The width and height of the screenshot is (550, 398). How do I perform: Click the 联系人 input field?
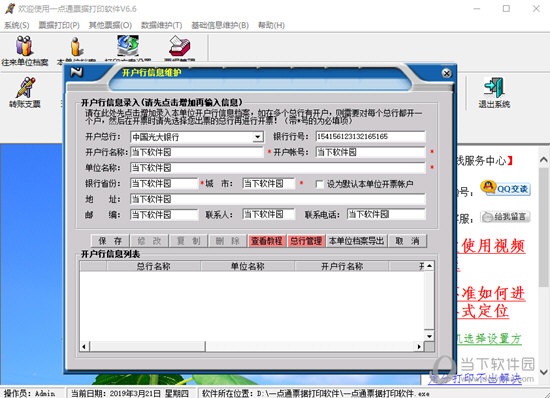coord(269,214)
